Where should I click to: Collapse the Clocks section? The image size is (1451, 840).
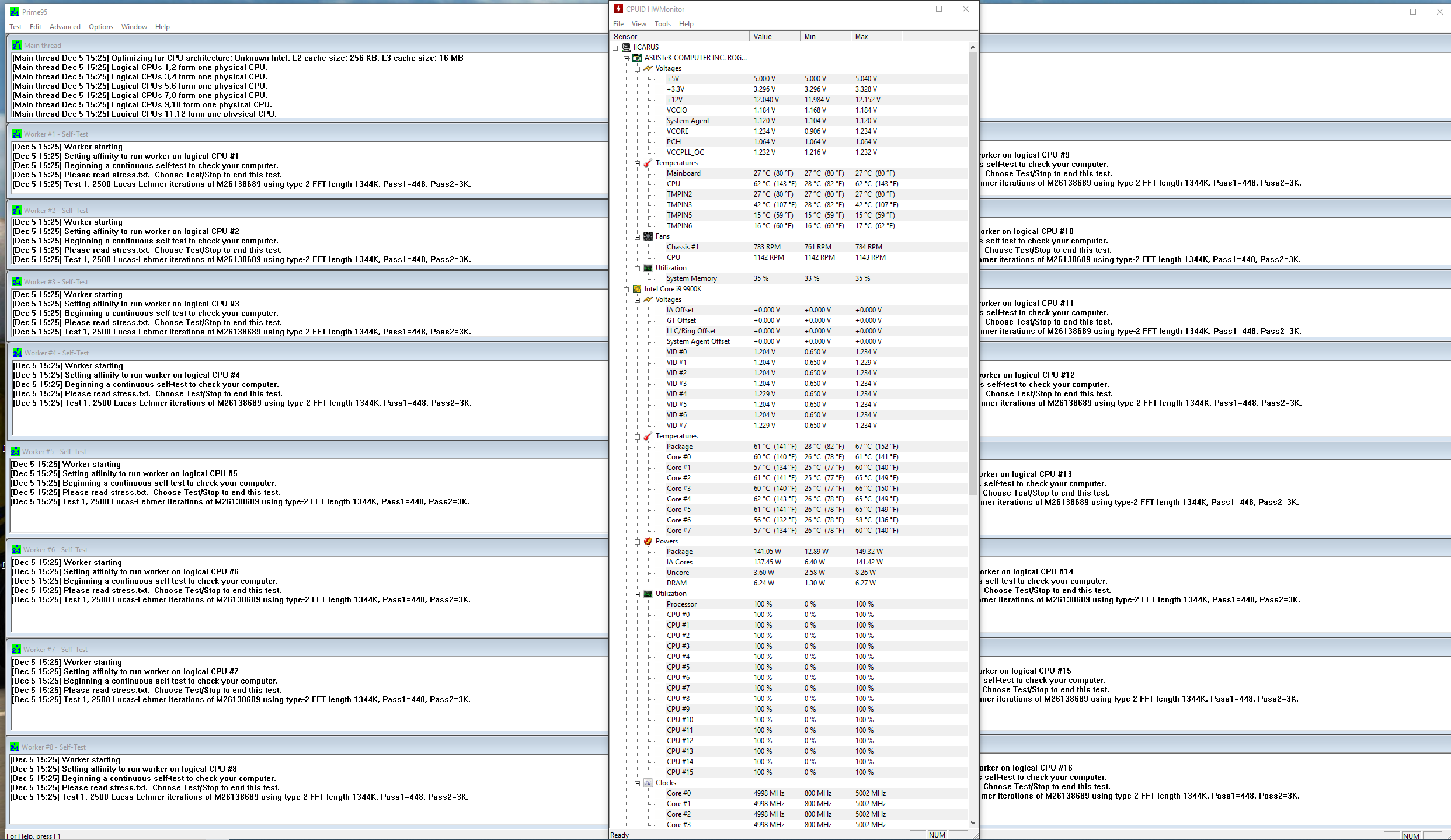tap(638, 783)
